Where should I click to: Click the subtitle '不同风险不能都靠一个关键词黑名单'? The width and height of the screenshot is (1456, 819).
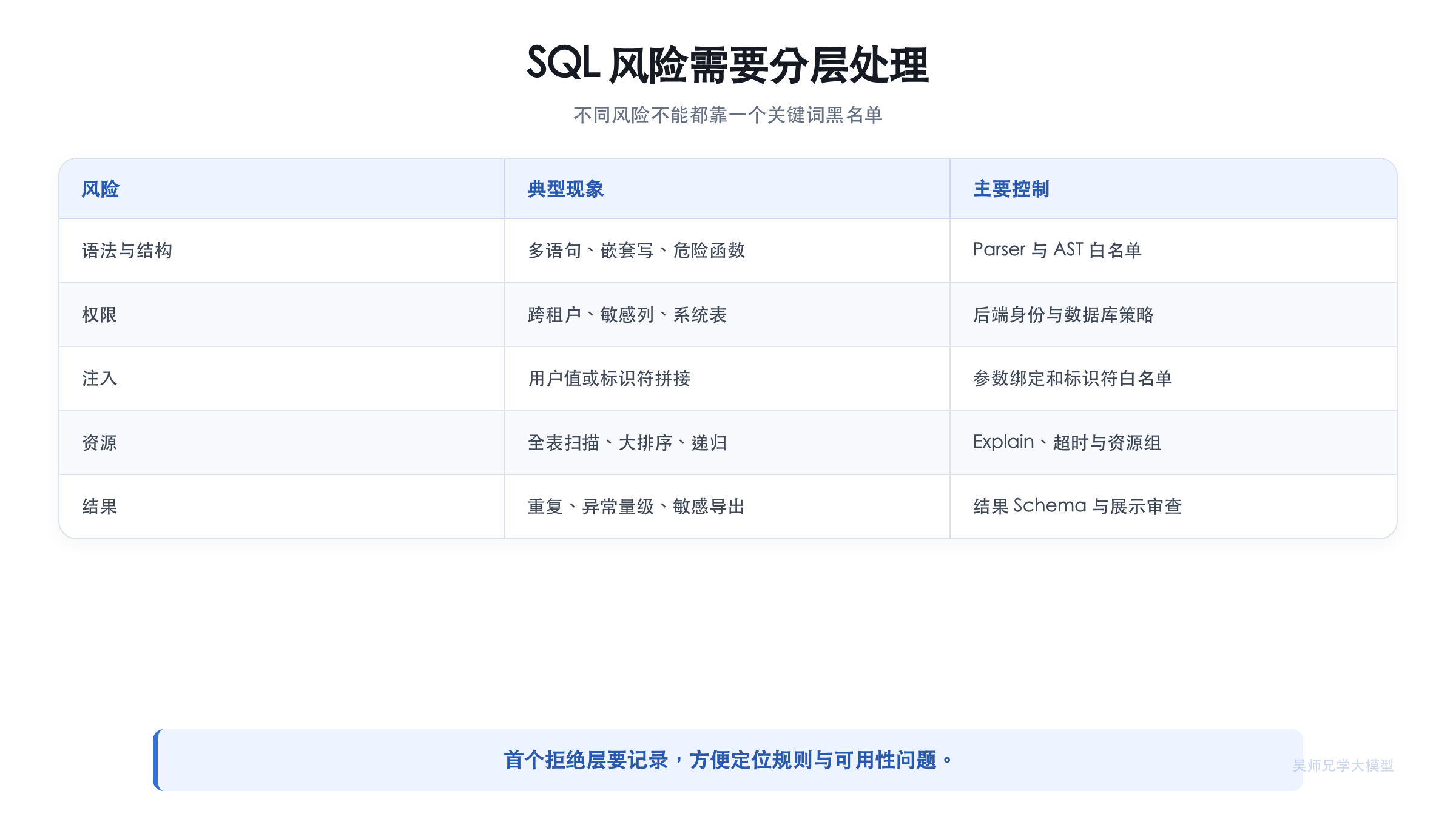pos(727,115)
